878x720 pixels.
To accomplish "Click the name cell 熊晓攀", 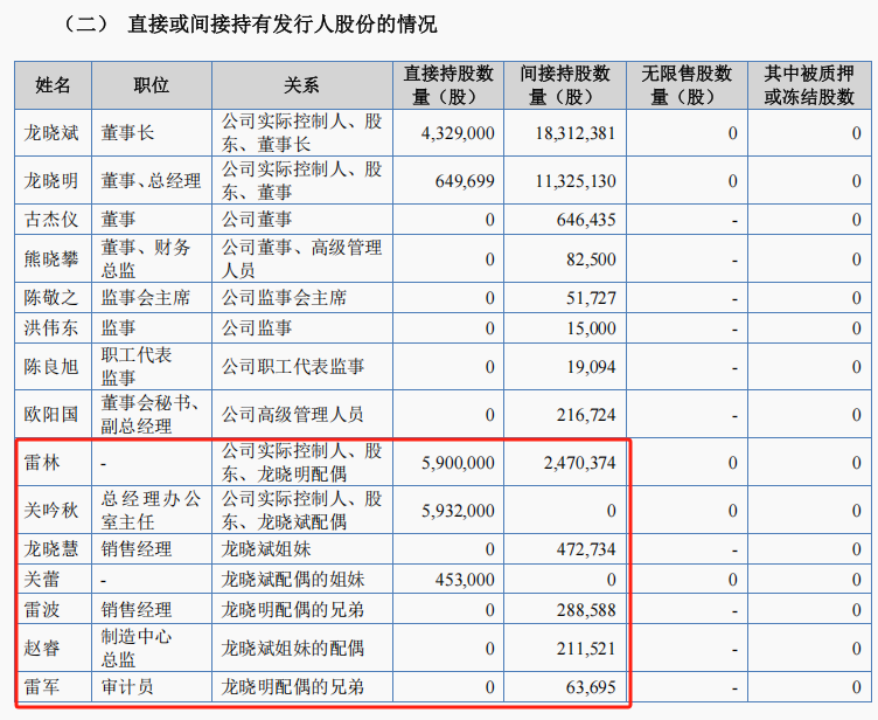I will tap(51, 259).
